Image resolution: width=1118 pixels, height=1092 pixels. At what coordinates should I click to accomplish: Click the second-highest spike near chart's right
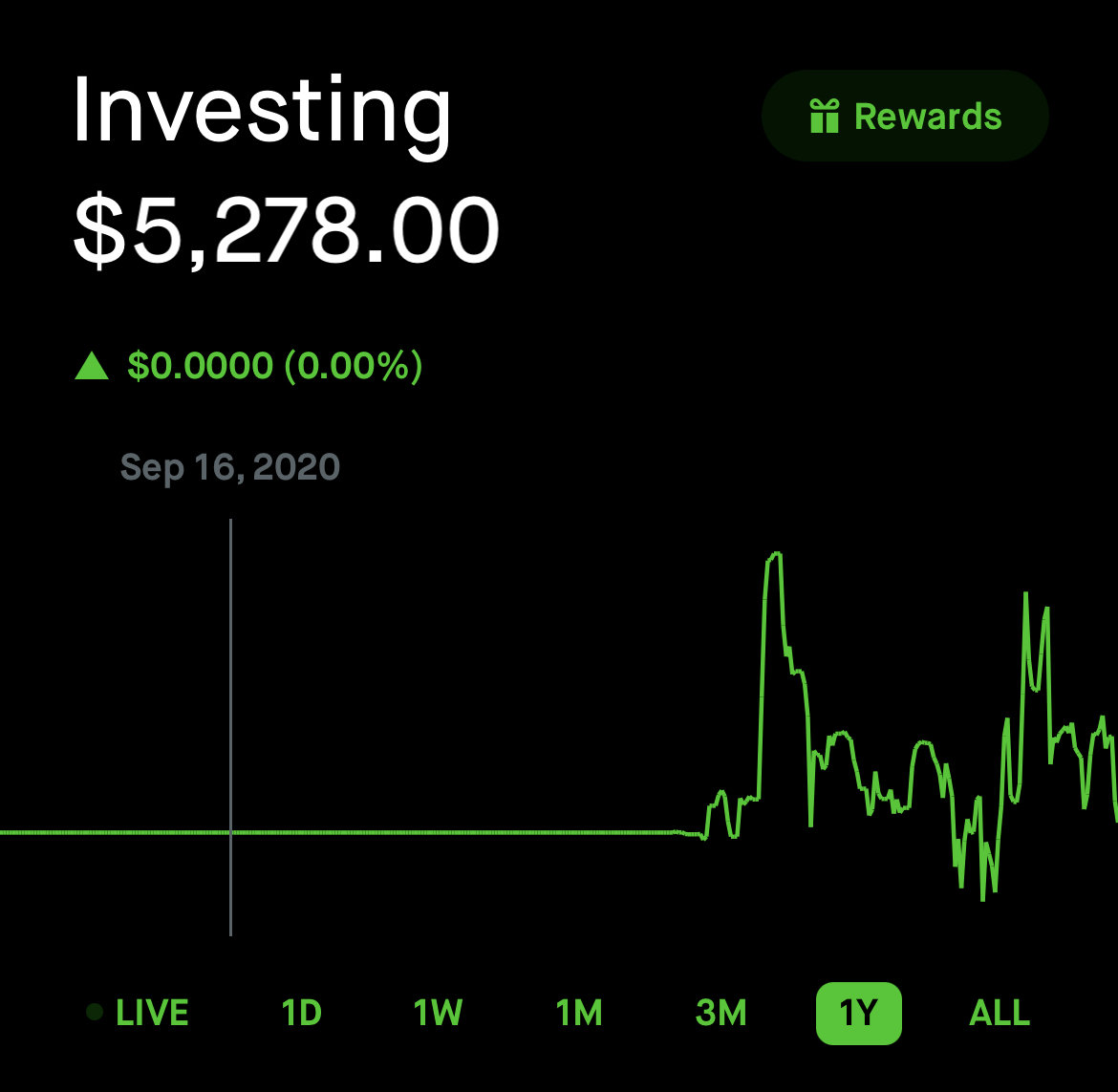[x=1025, y=594]
